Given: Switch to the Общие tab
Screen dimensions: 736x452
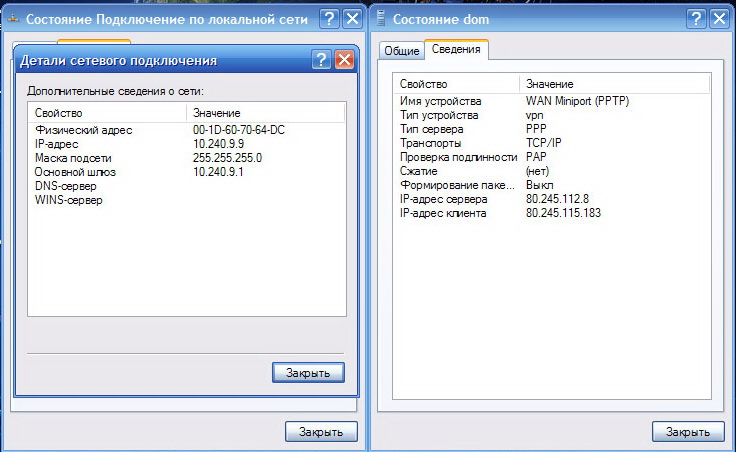Looking at the screenshot, I should coord(401,51).
